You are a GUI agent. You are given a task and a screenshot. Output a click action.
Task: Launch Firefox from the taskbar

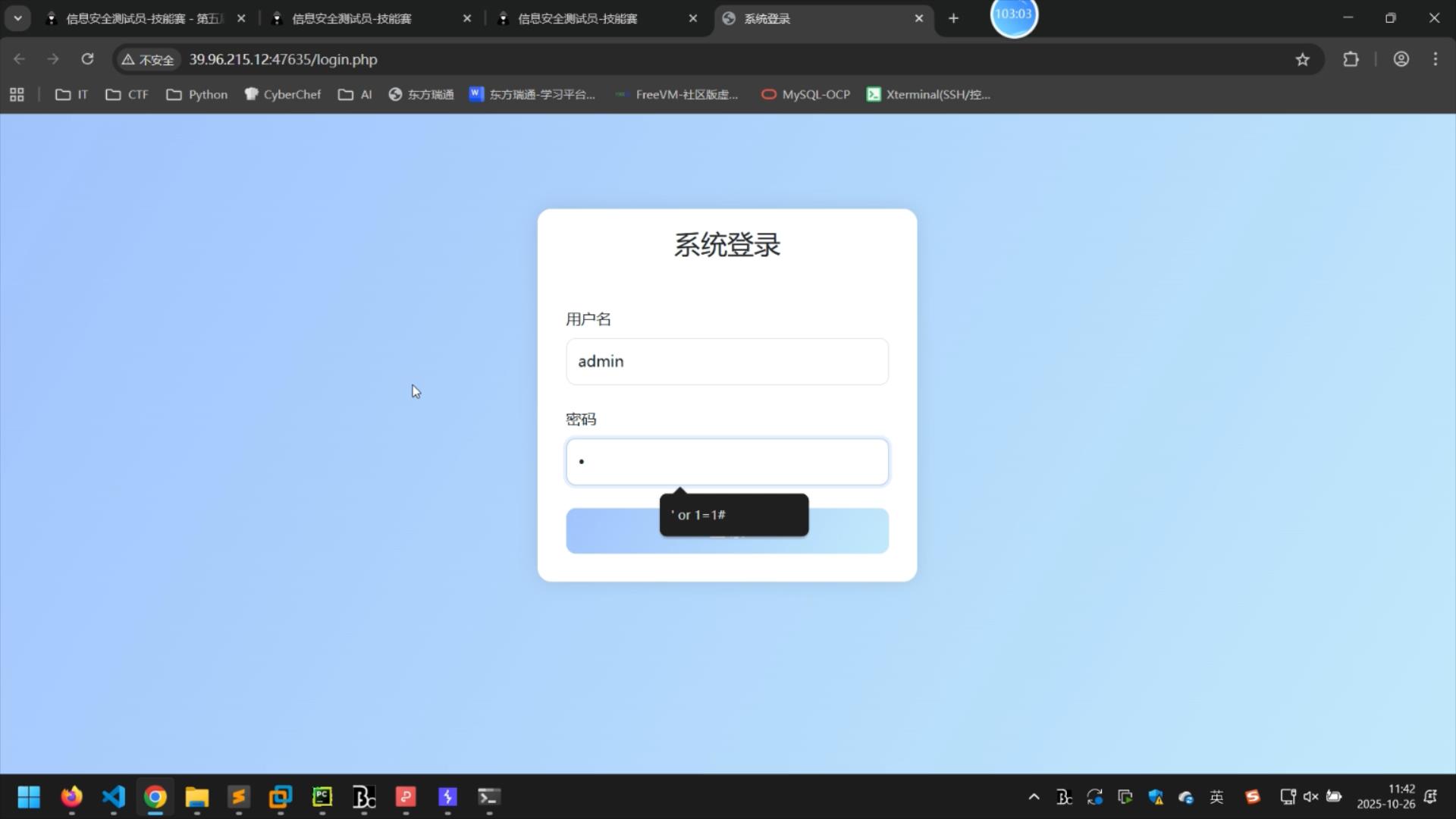tap(72, 797)
